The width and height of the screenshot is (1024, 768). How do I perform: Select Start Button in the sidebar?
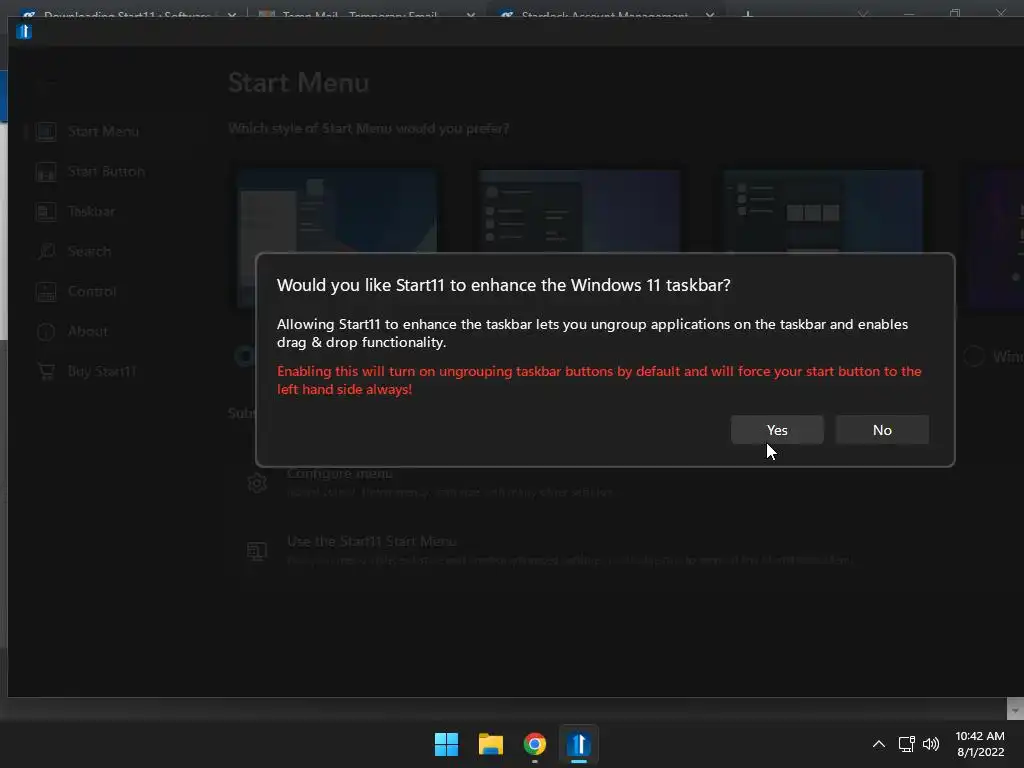pos(104,172)
